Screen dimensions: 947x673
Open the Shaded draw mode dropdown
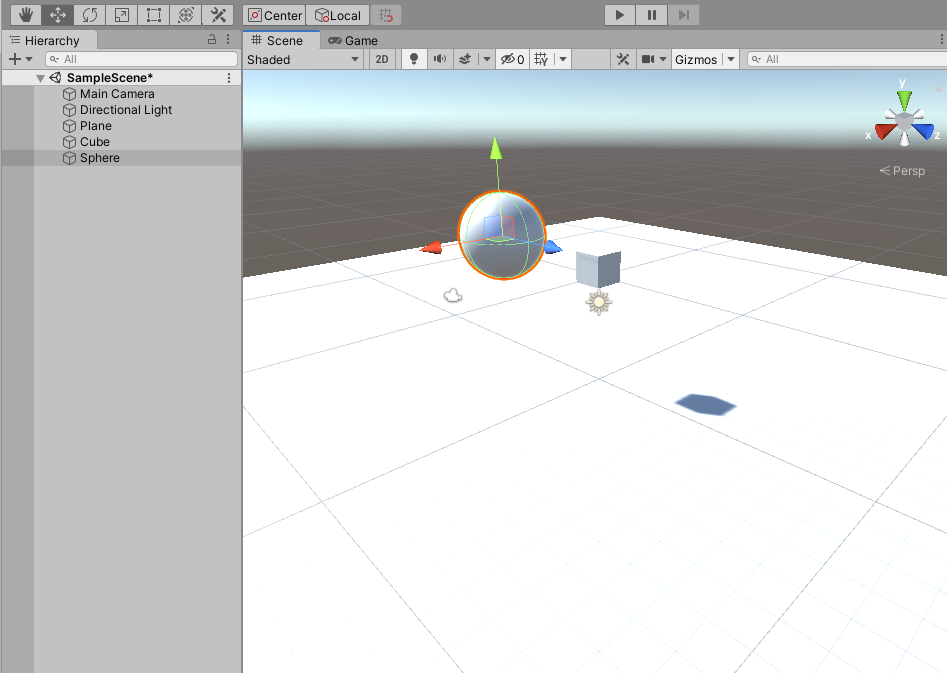(x=303, y=59)
